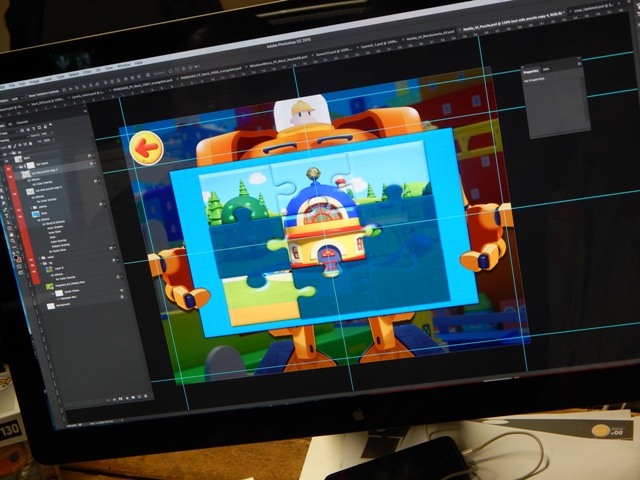Click the add layer mask icon
Image resolution: width=640 pixels, height=480 pixels.
click(120, 399)
